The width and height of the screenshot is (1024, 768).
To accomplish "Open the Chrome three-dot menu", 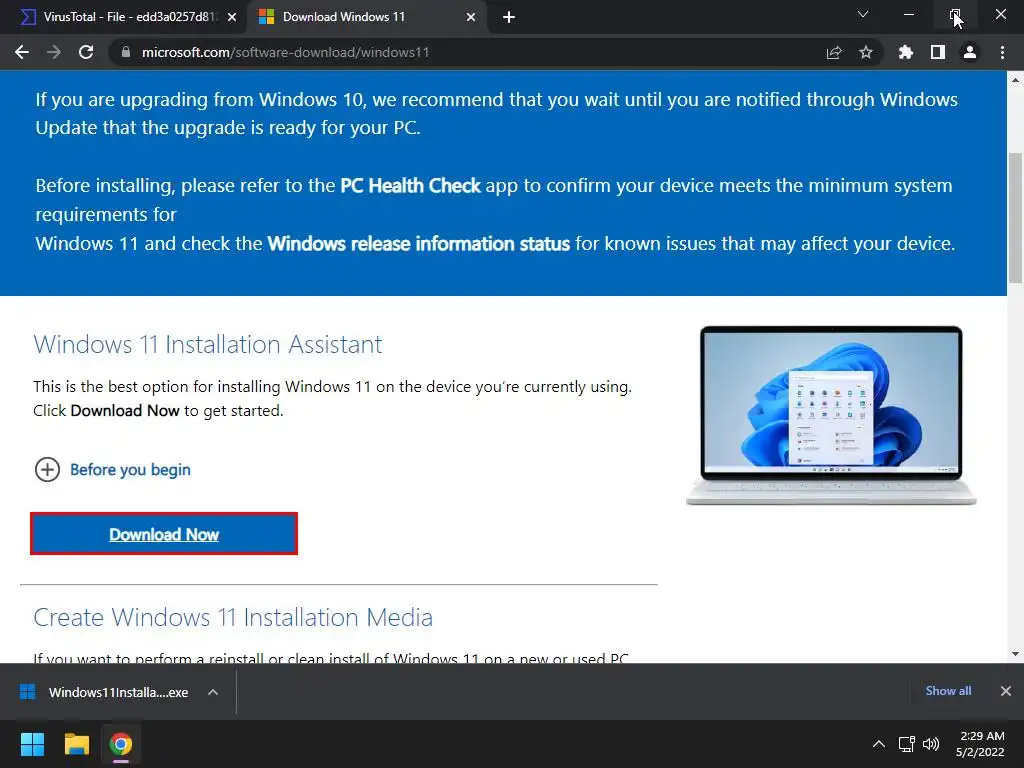I will [1002, 52].
